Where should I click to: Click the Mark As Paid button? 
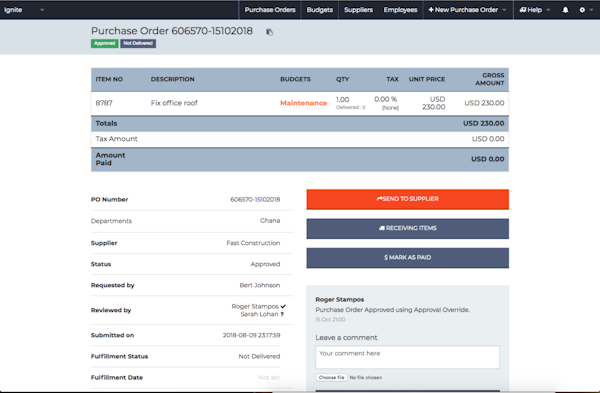point(408,258)
